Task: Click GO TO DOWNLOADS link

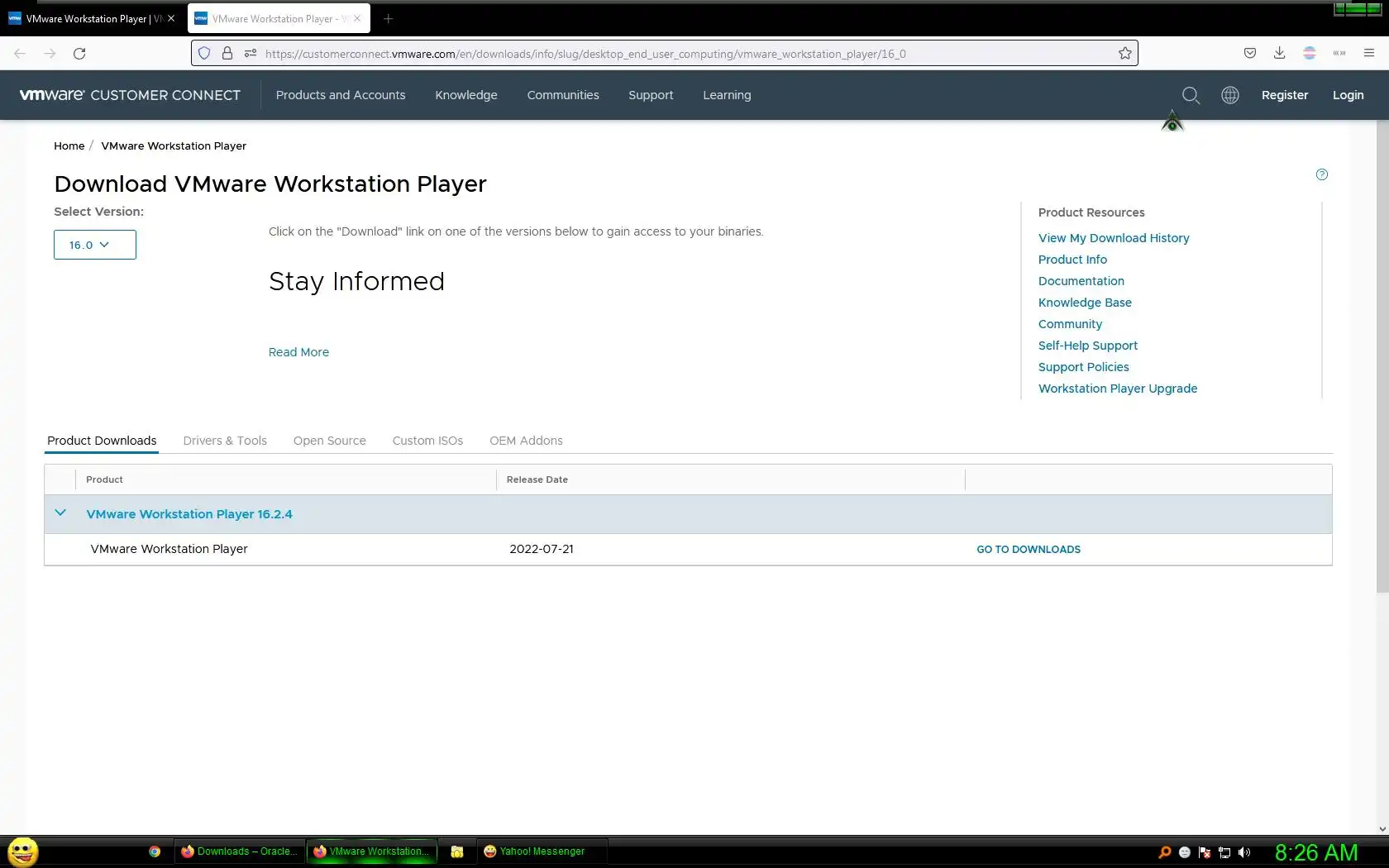Action: tap(1029, 549)
